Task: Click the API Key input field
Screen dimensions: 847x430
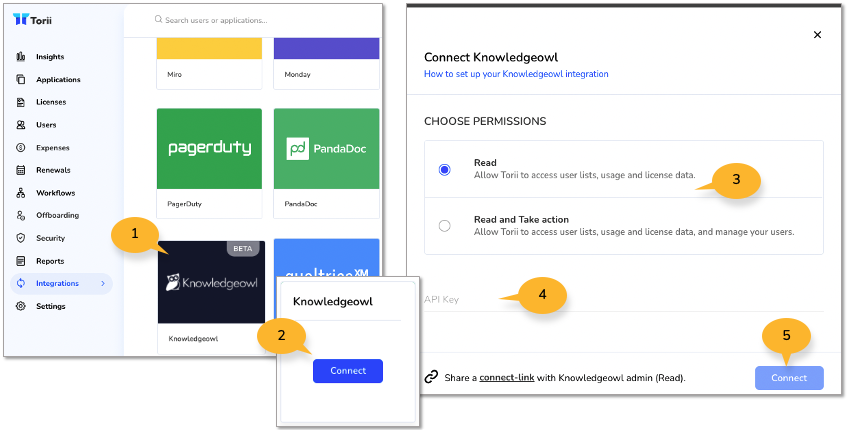Action: 624,300
